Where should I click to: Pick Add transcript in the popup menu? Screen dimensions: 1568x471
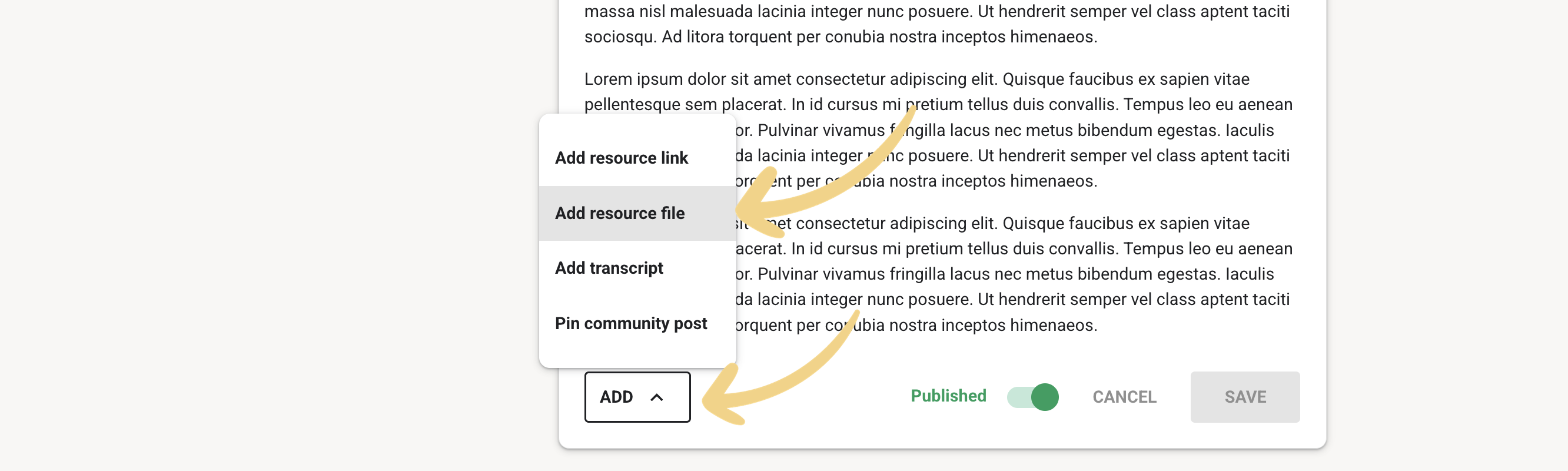click(637, 268)
